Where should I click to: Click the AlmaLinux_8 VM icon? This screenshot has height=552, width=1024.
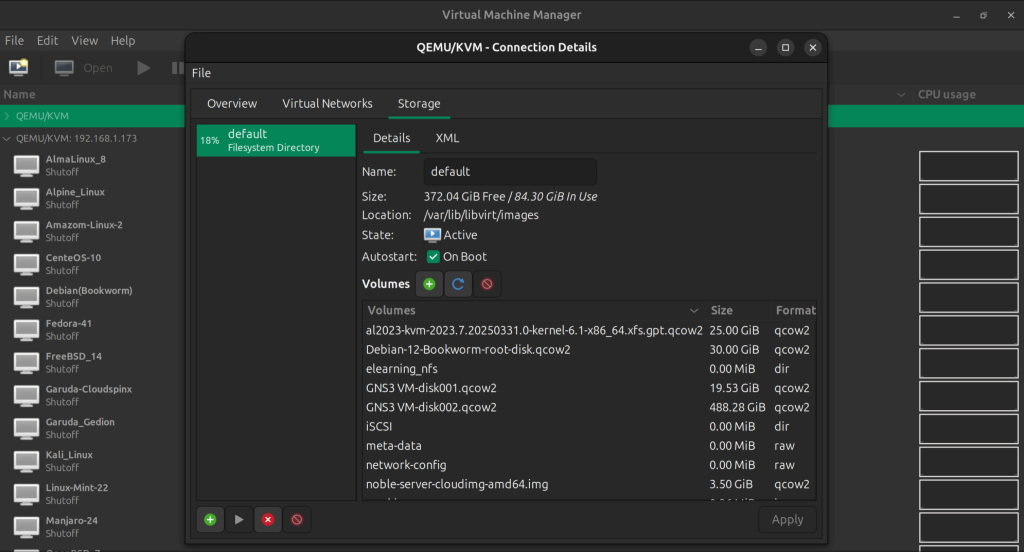pos(27,166)
